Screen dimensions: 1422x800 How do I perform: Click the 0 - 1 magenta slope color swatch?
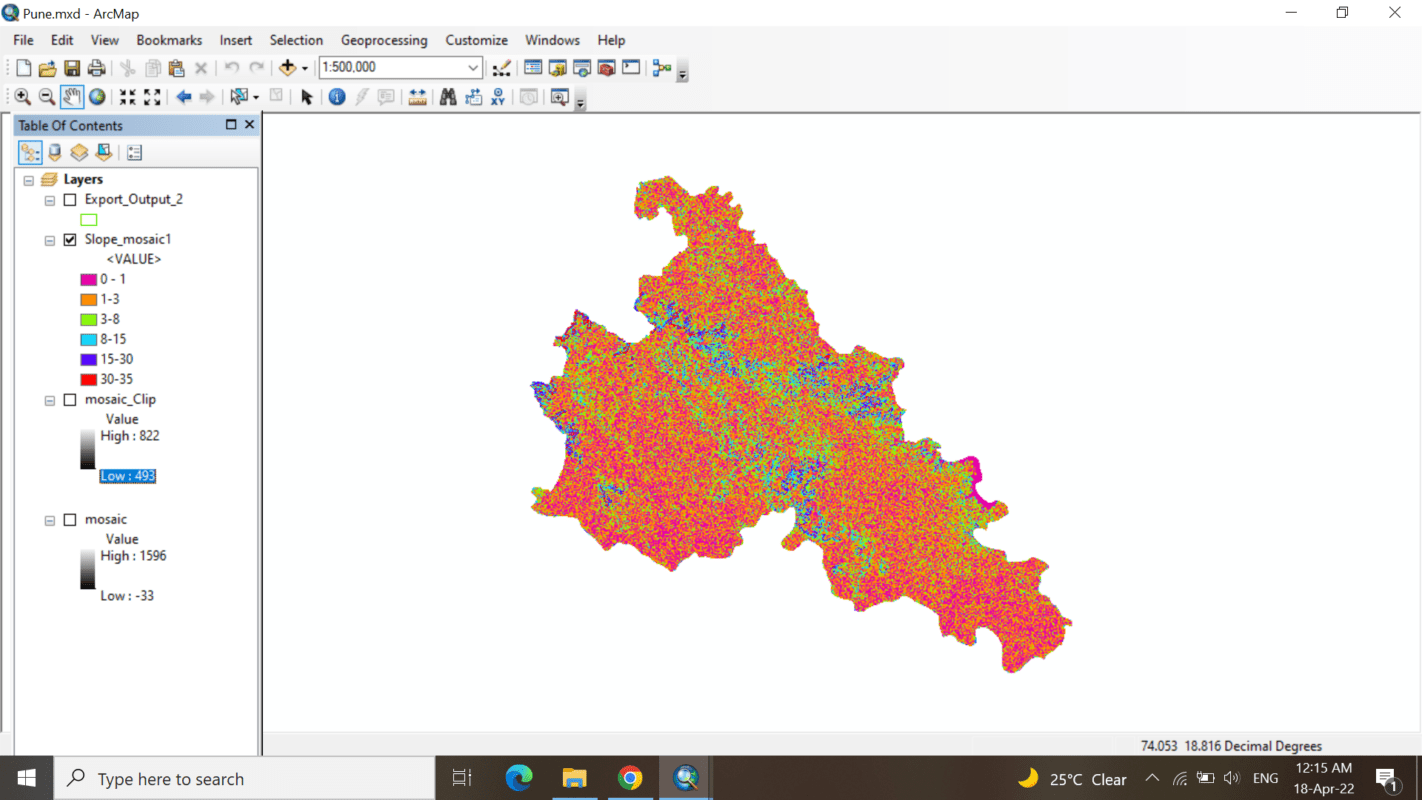click(x=89, y=279)
